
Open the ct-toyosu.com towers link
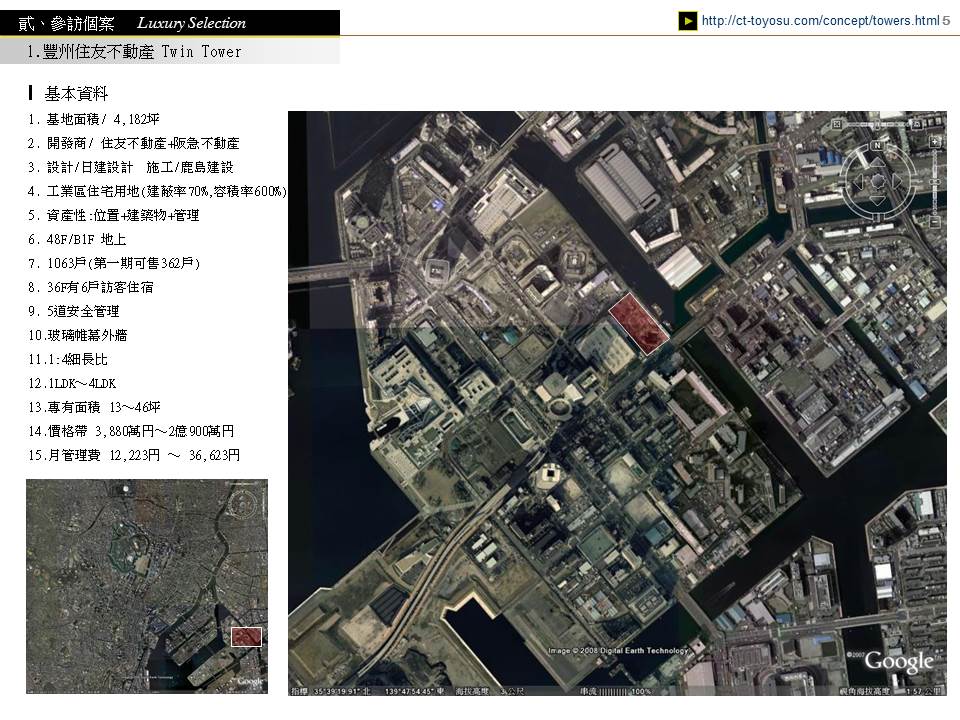coord(820,20)
